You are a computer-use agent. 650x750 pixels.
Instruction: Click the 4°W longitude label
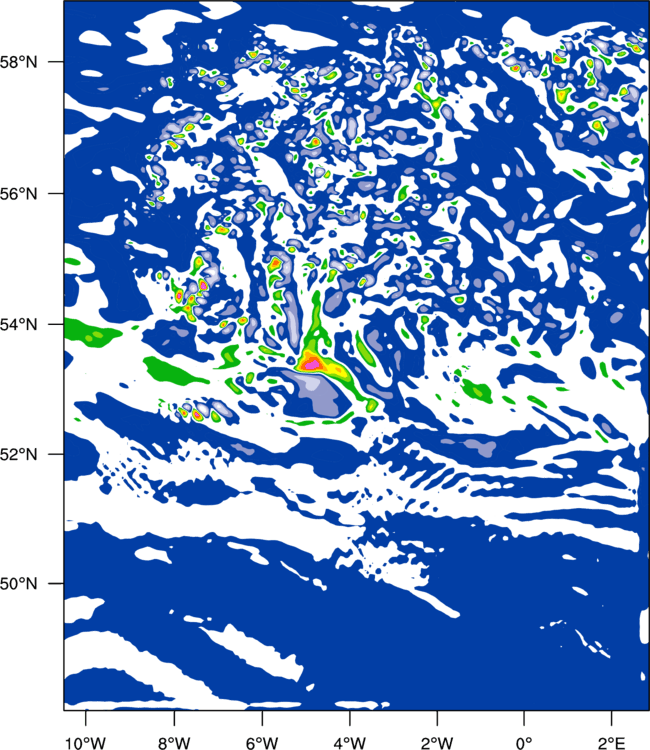coord(350,742)
